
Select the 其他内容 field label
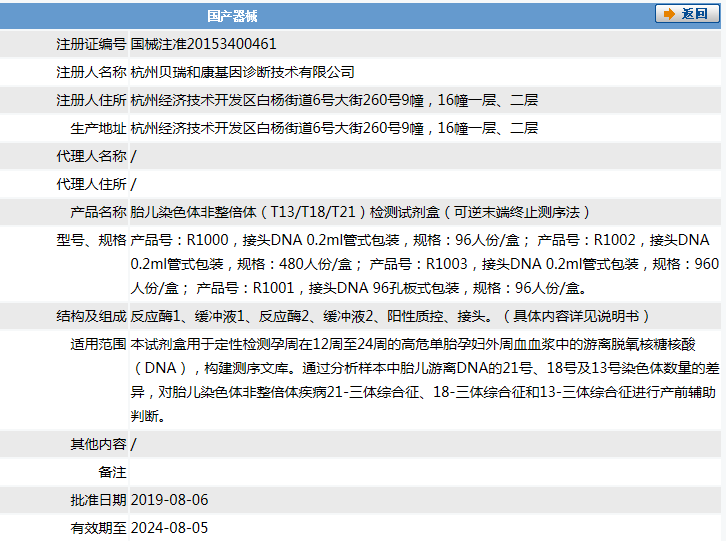98,444
